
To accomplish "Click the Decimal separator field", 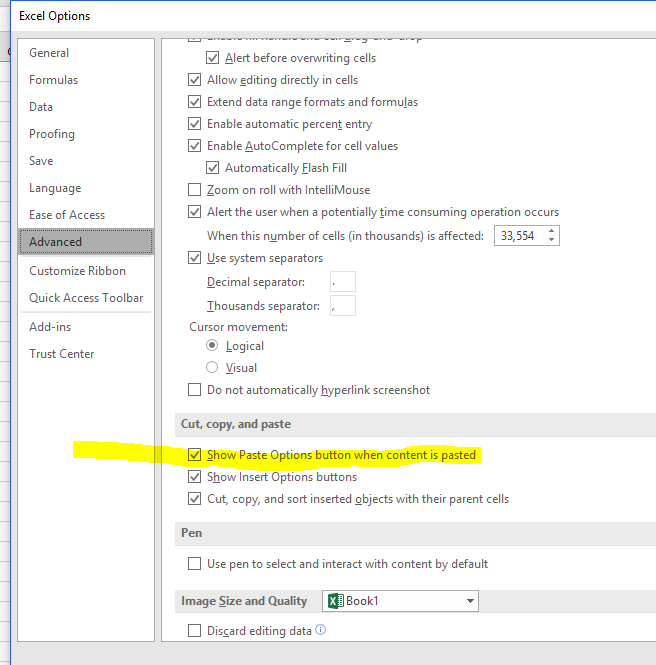I will tap(343, 282).
